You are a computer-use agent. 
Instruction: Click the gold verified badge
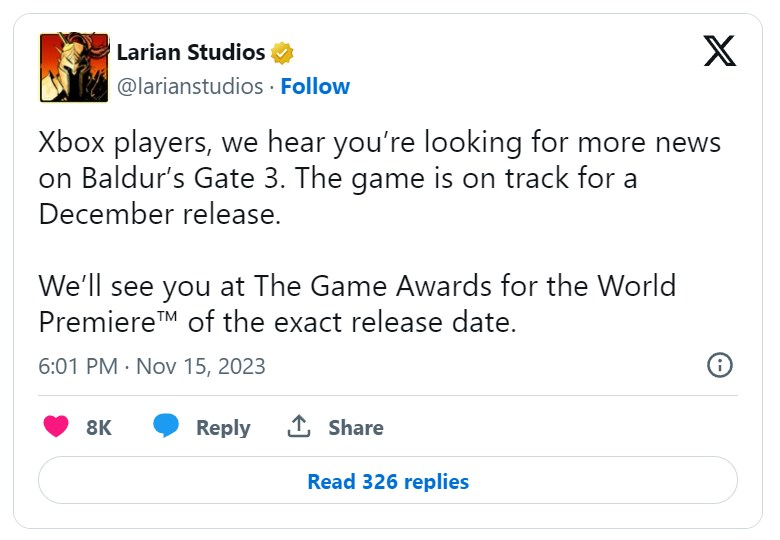pos(282,53)
